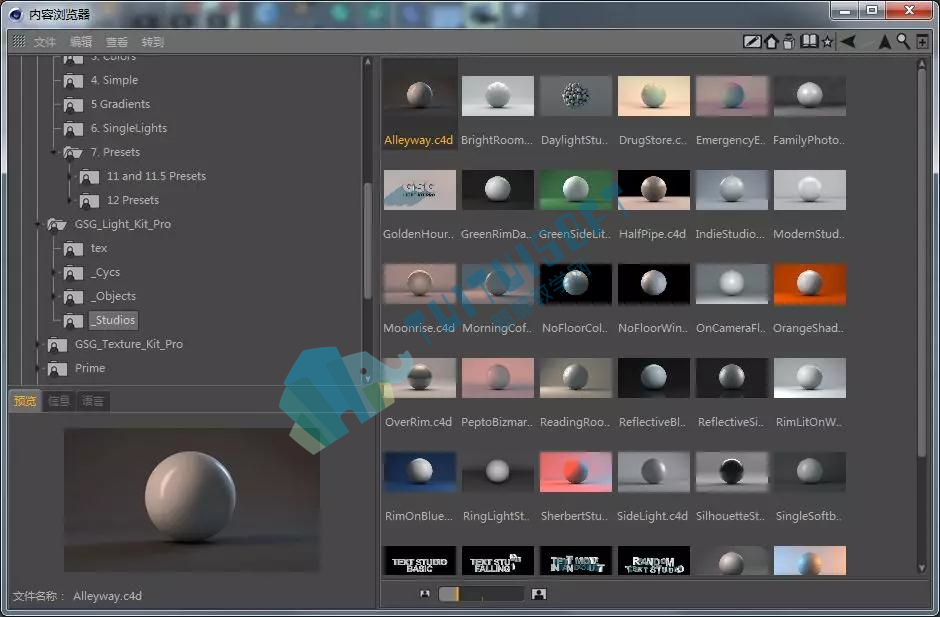Viewport: 940px width, 617px height.
Task: Click the new window plus icon
Action: coord(922,41)
